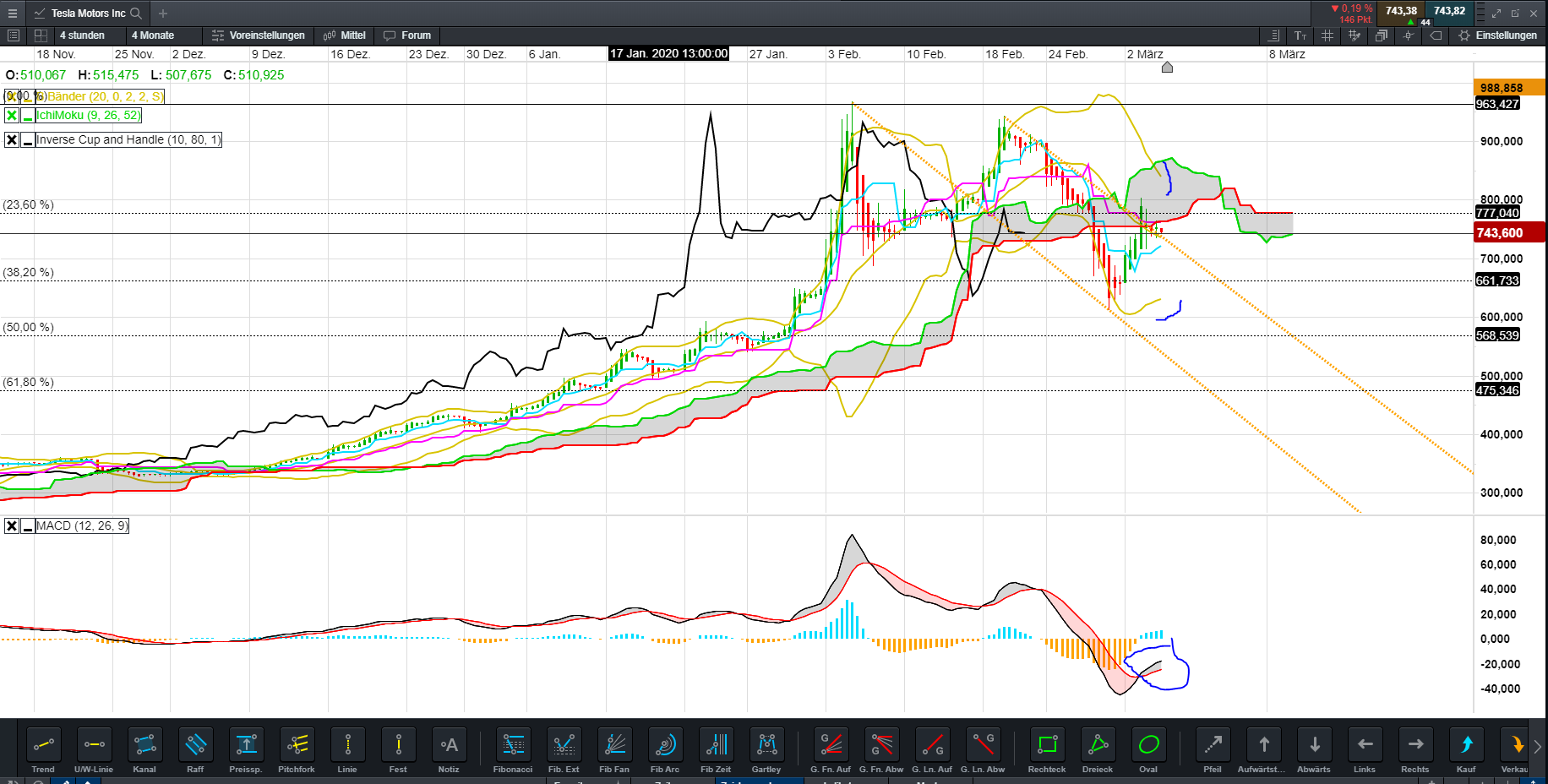Activate the Pitchfork tool
Screen dimensions: 1548x784
click(x=297, y=750)
